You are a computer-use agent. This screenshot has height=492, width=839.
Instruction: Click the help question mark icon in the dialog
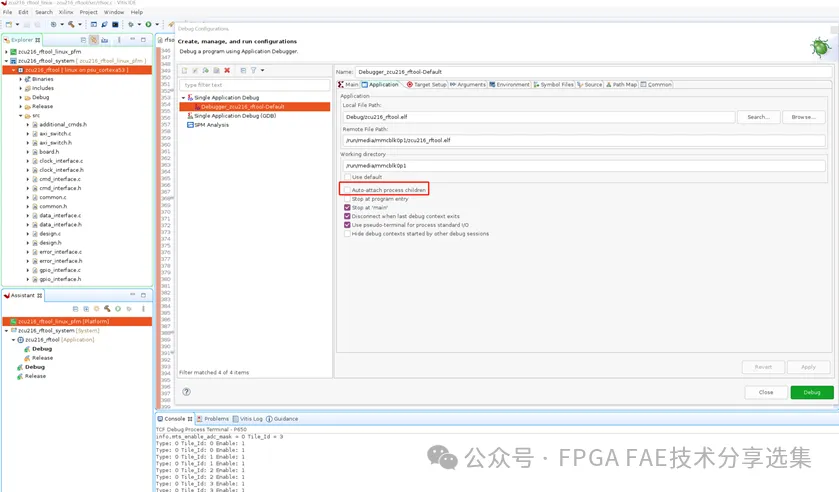[x=186, y=392]
